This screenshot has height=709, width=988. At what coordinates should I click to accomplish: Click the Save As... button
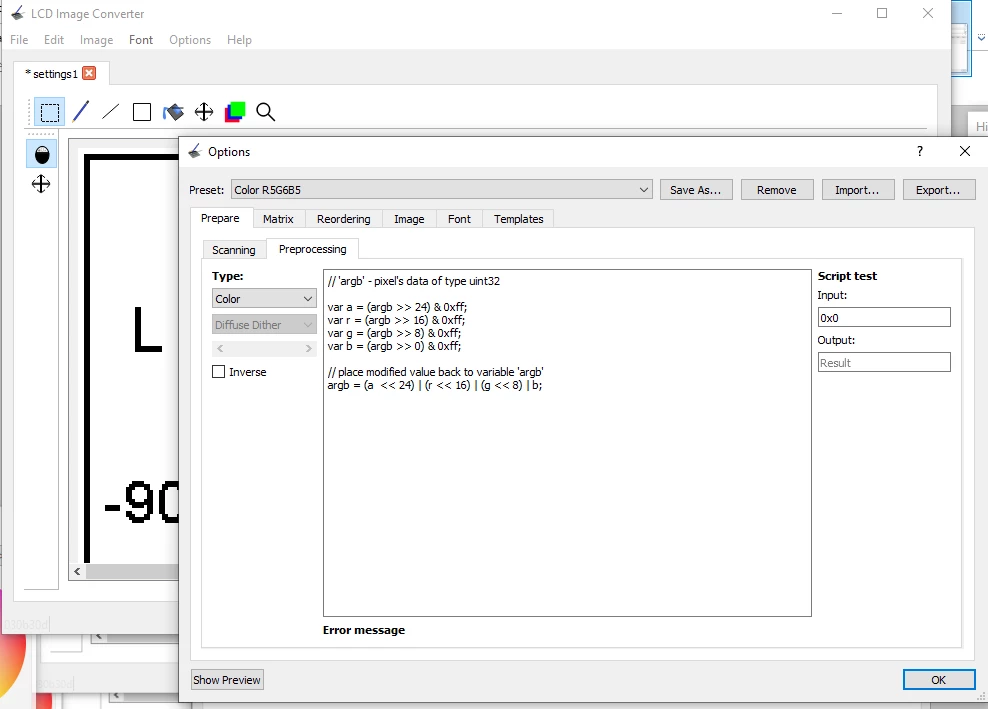(x=696, y=190)
